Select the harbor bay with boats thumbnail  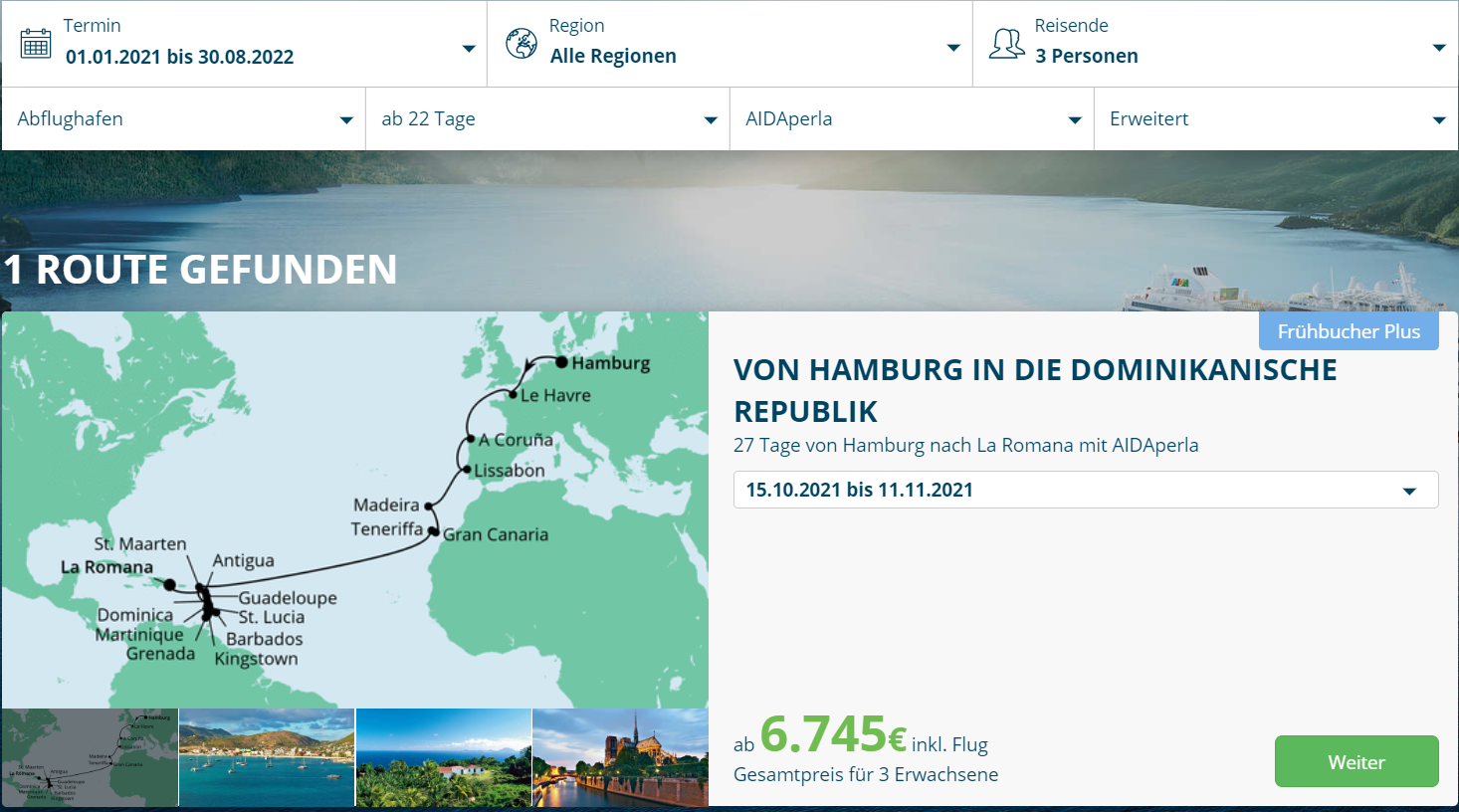point(267,757)
